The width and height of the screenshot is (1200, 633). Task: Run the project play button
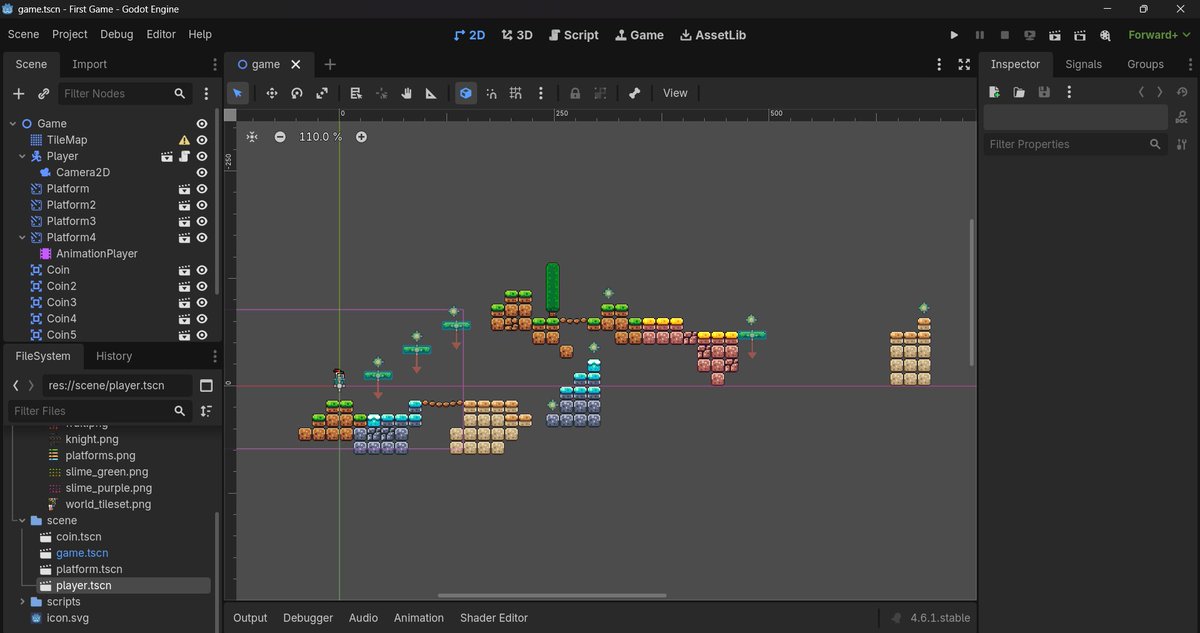pos(954,35)
